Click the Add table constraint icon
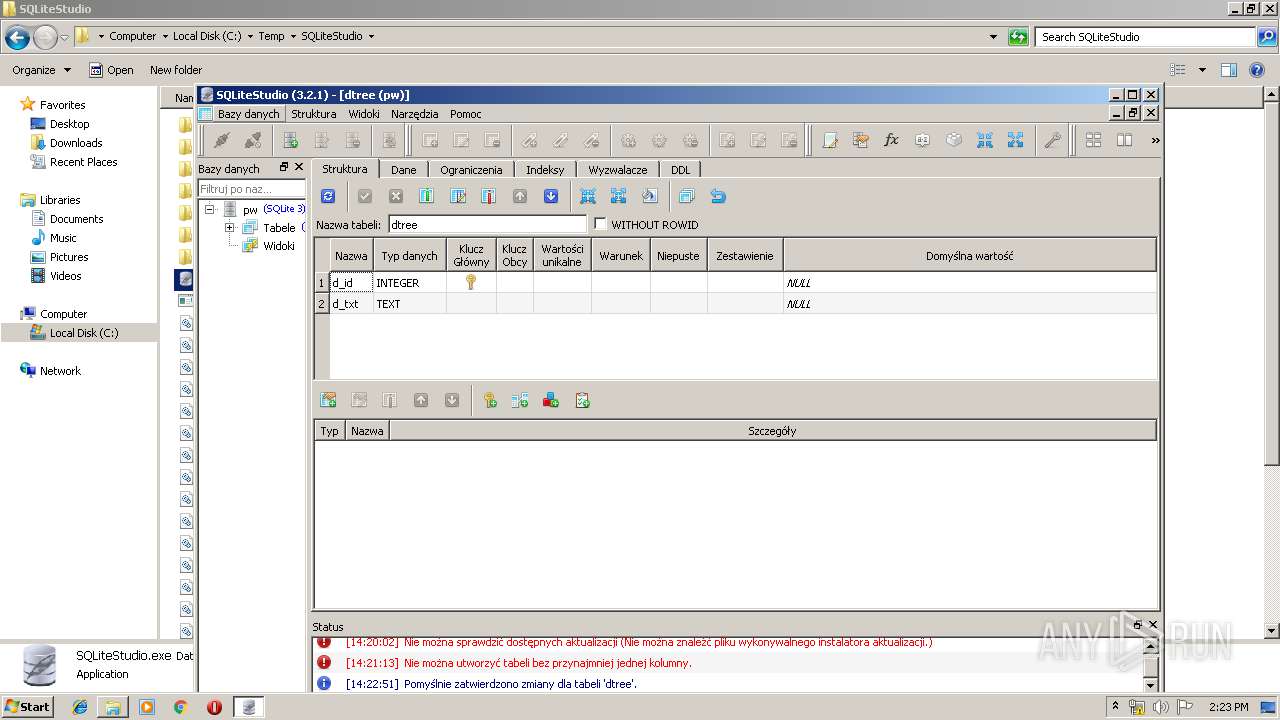 pyautogui.click(x=327, y=400)
